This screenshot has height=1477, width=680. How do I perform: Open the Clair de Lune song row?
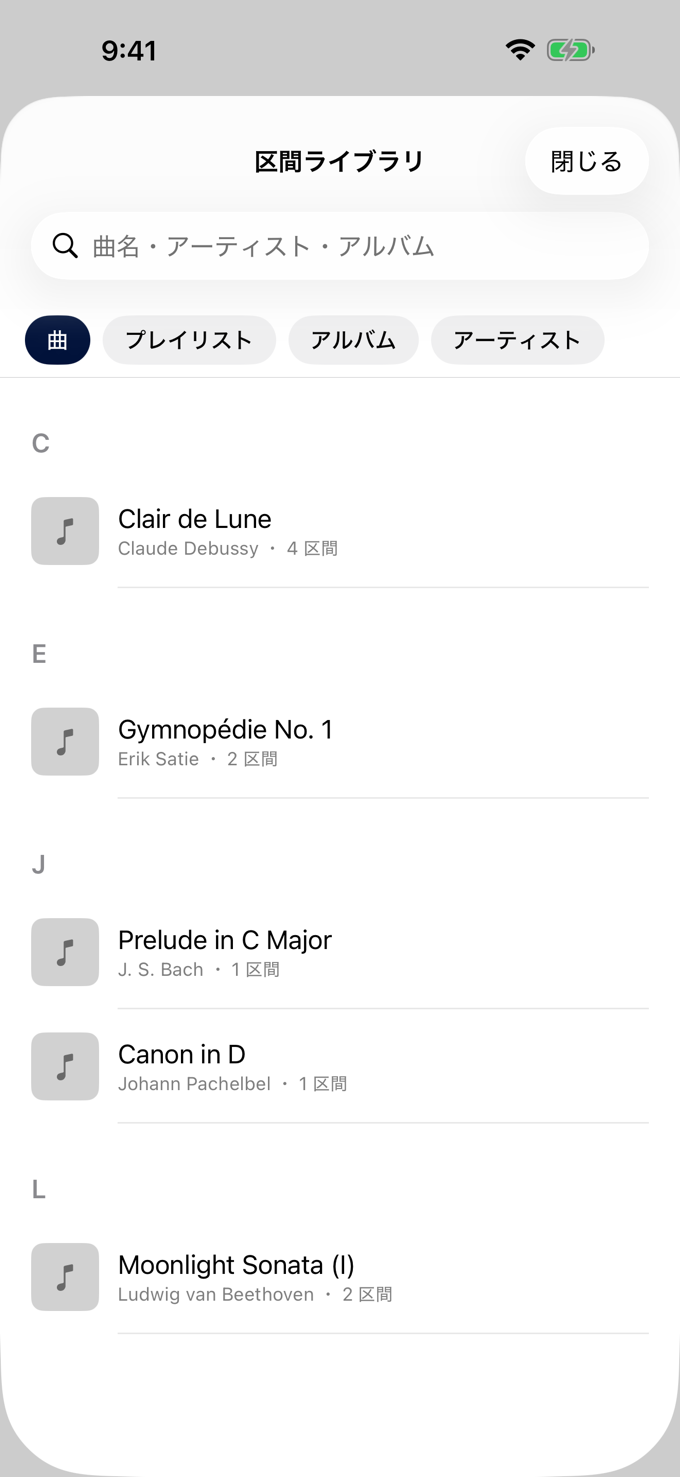pyautogui.click(x=340, y=531)
